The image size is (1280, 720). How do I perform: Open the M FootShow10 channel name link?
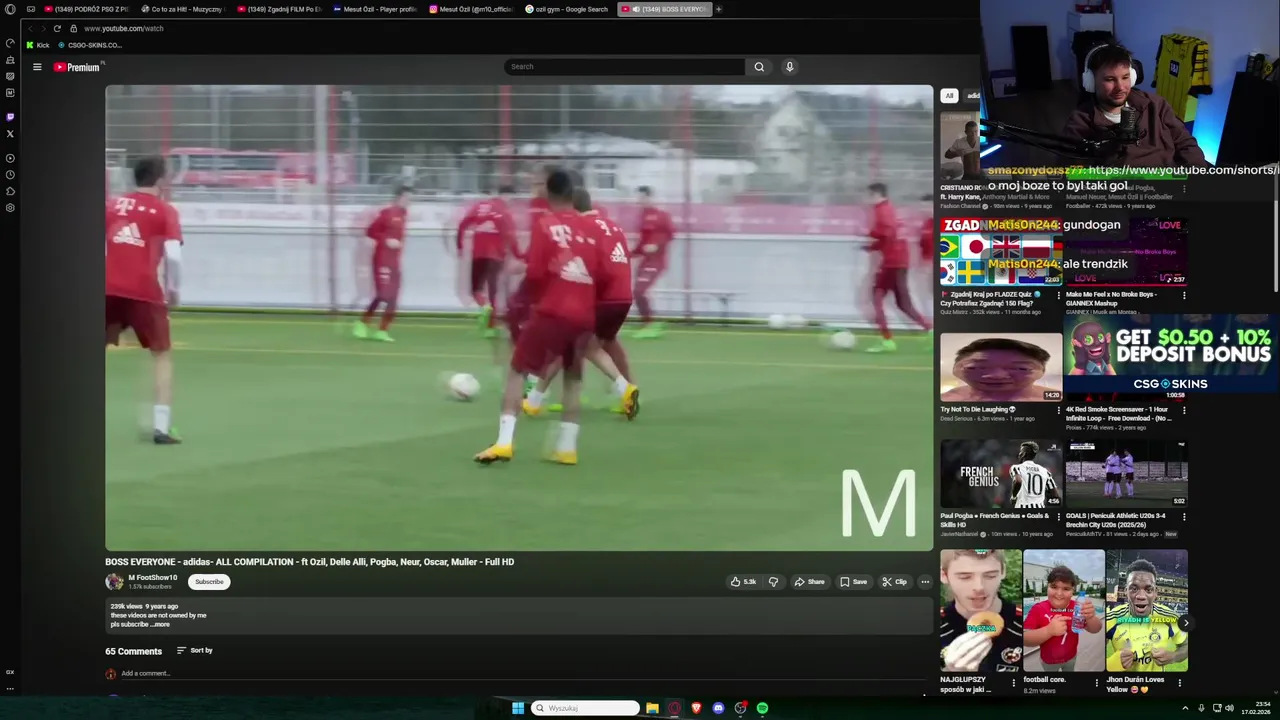coord(152,578)
